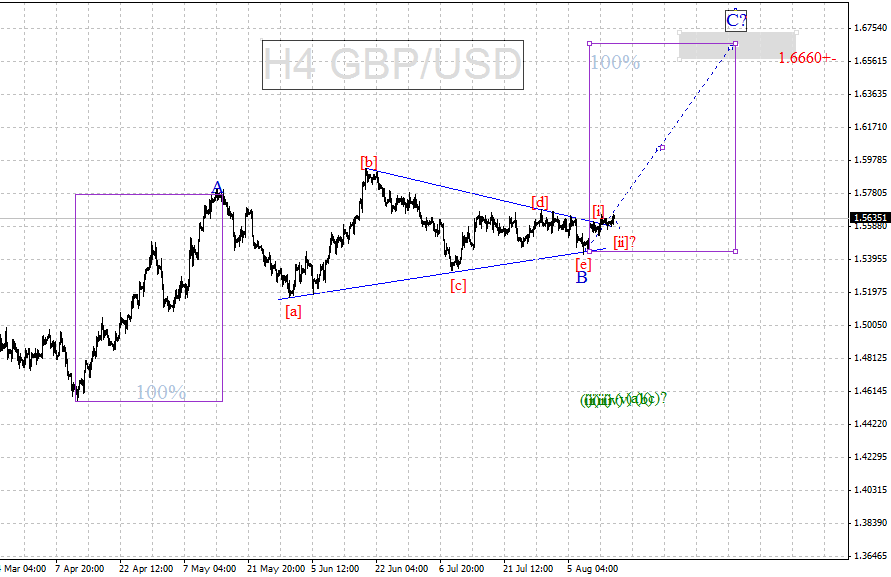
Task: Click the 1.65615 price axis value
Action: point(871,60)
